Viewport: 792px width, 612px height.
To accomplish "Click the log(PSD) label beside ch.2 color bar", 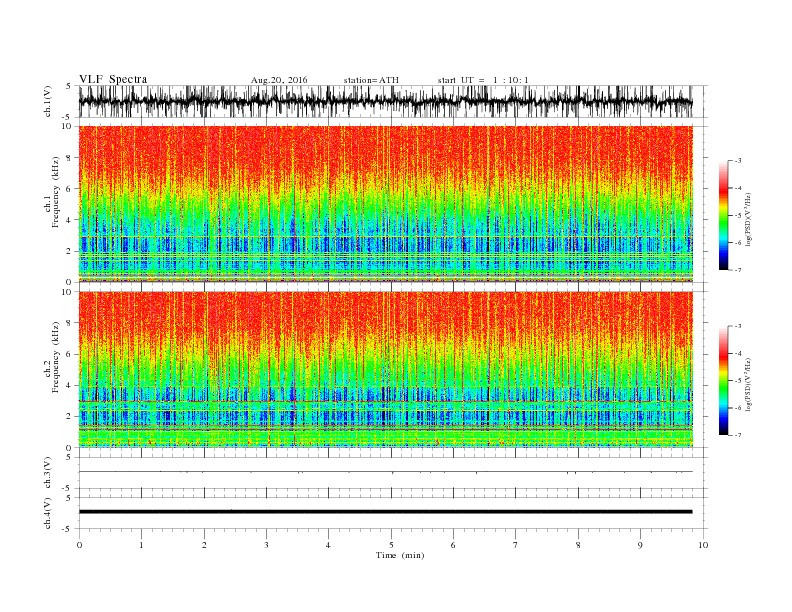I will [748, 384].
